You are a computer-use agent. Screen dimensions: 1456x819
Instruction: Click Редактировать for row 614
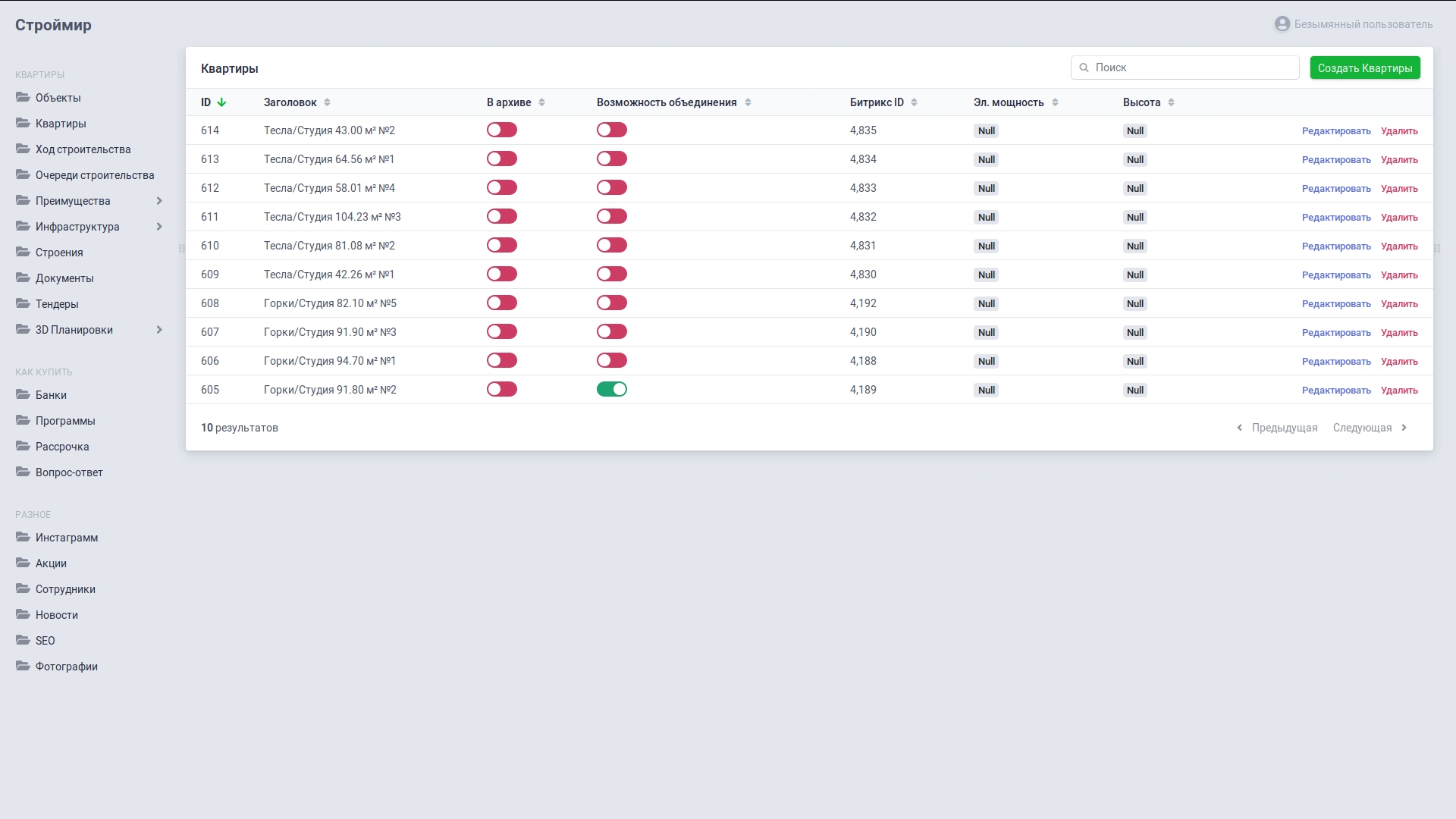[x=1336, y=131]
